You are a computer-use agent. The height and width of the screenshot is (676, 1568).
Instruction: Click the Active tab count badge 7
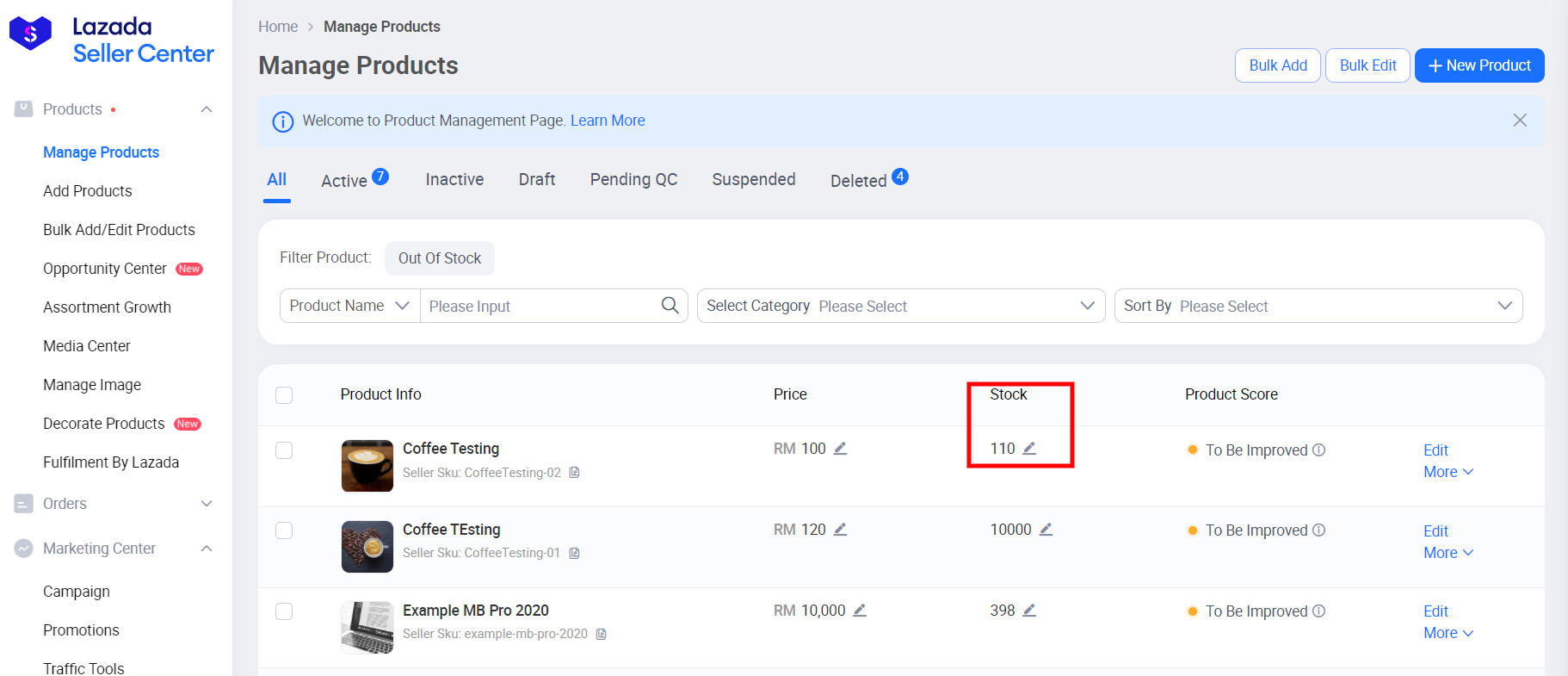click(380, 177)
